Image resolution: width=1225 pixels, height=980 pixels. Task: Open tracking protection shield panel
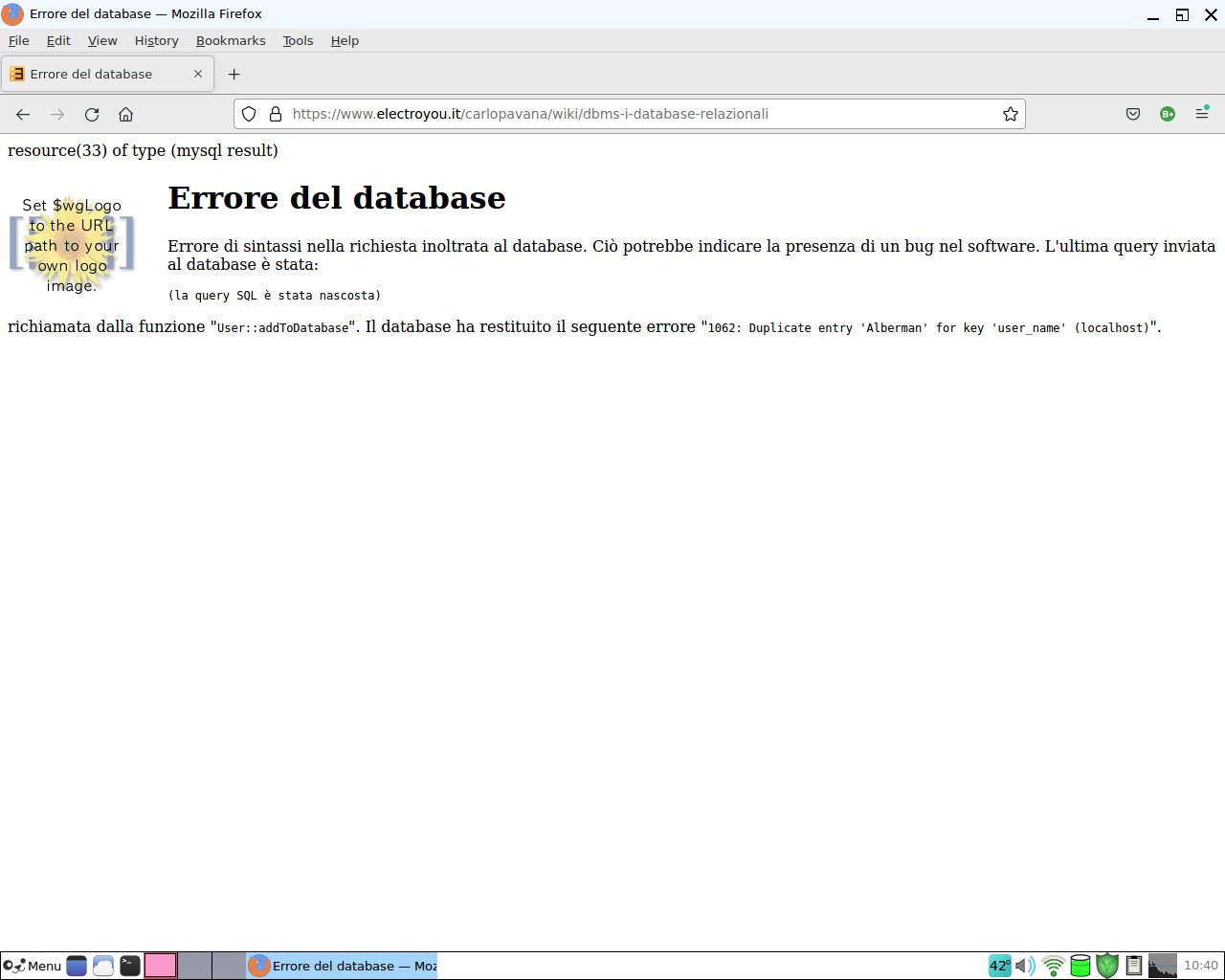(x=249, y=114)
